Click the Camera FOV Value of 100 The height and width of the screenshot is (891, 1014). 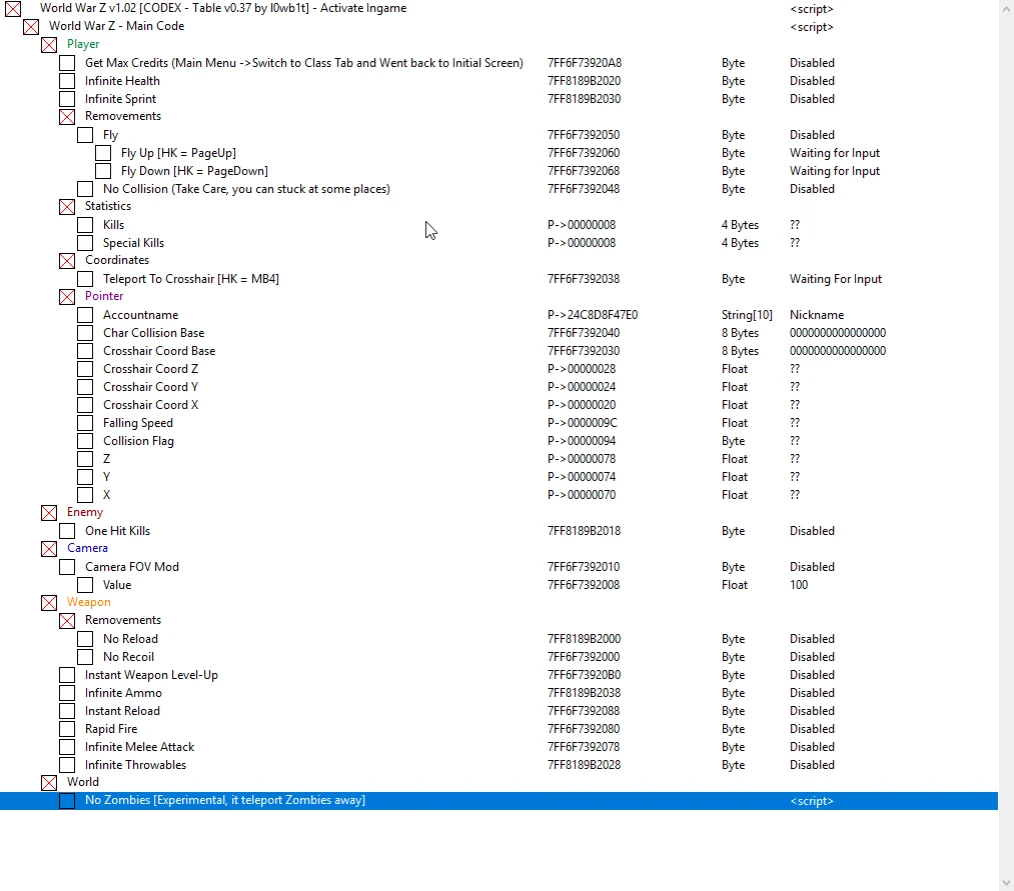tap(798, 585)
